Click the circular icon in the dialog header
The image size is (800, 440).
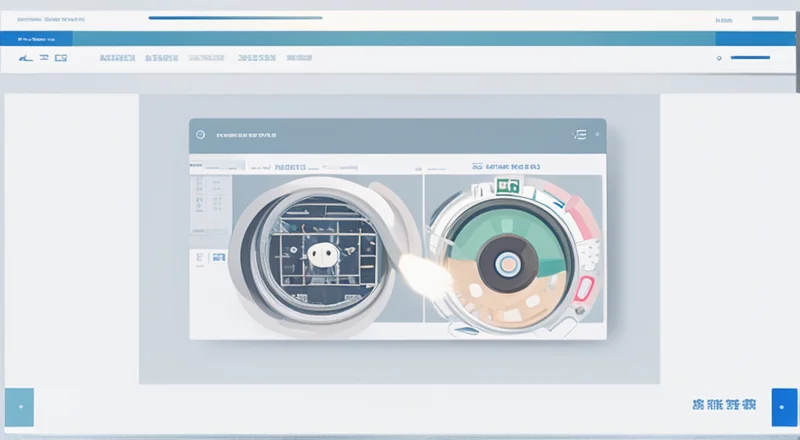(199, 133)
